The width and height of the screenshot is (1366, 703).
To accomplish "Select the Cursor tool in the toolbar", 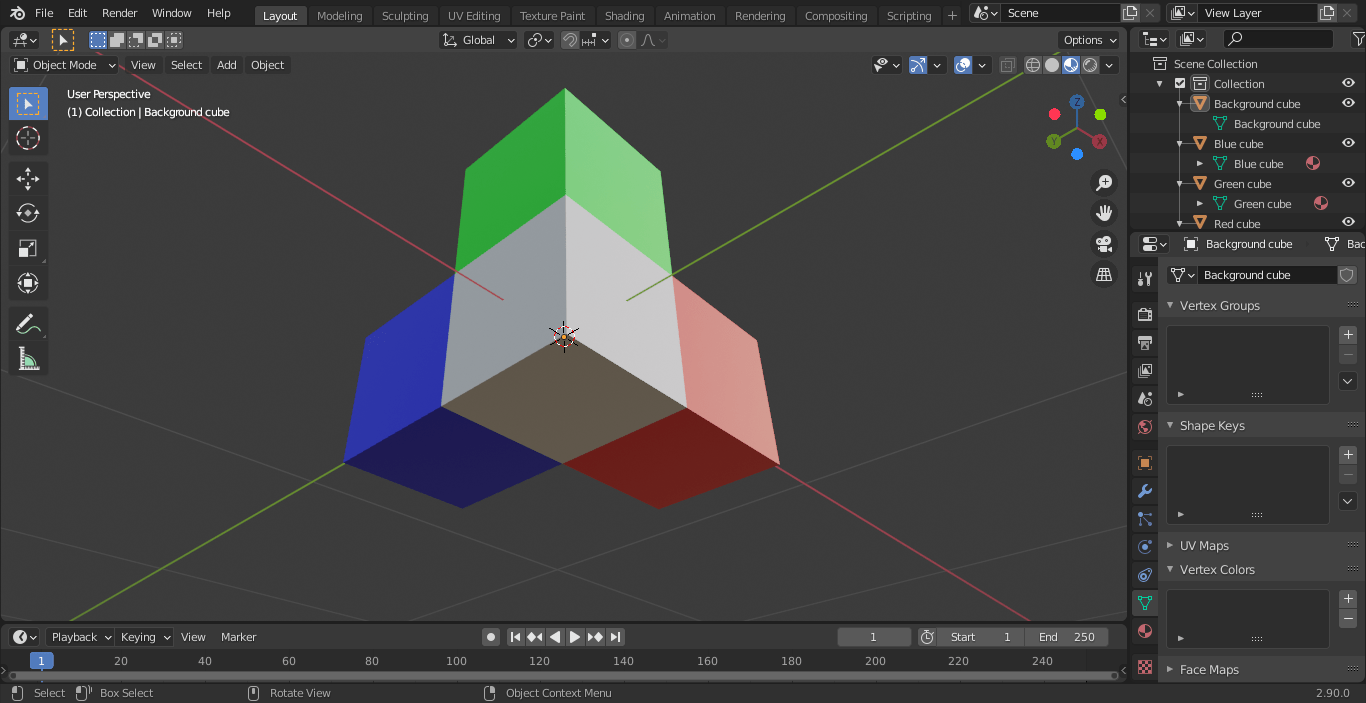I will (x=28, y=138).
